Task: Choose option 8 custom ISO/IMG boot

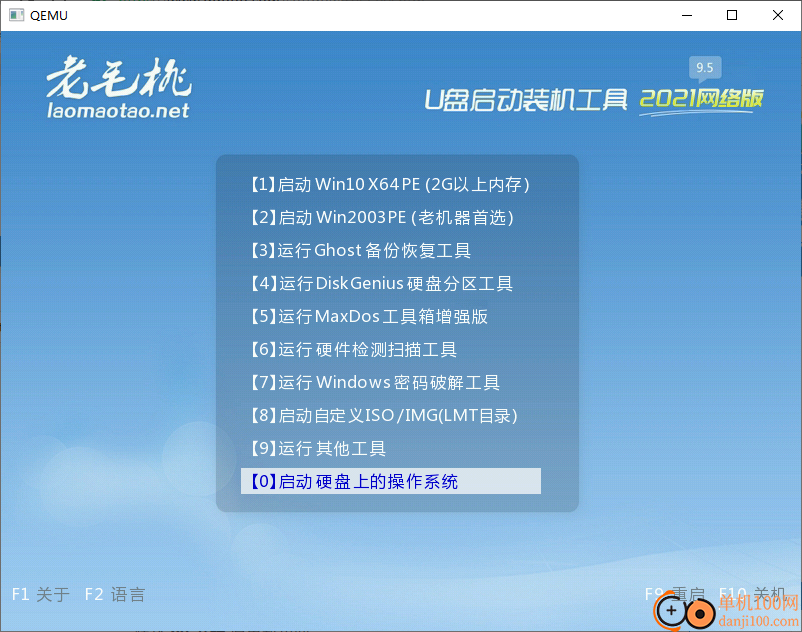Action: point(384,416)
